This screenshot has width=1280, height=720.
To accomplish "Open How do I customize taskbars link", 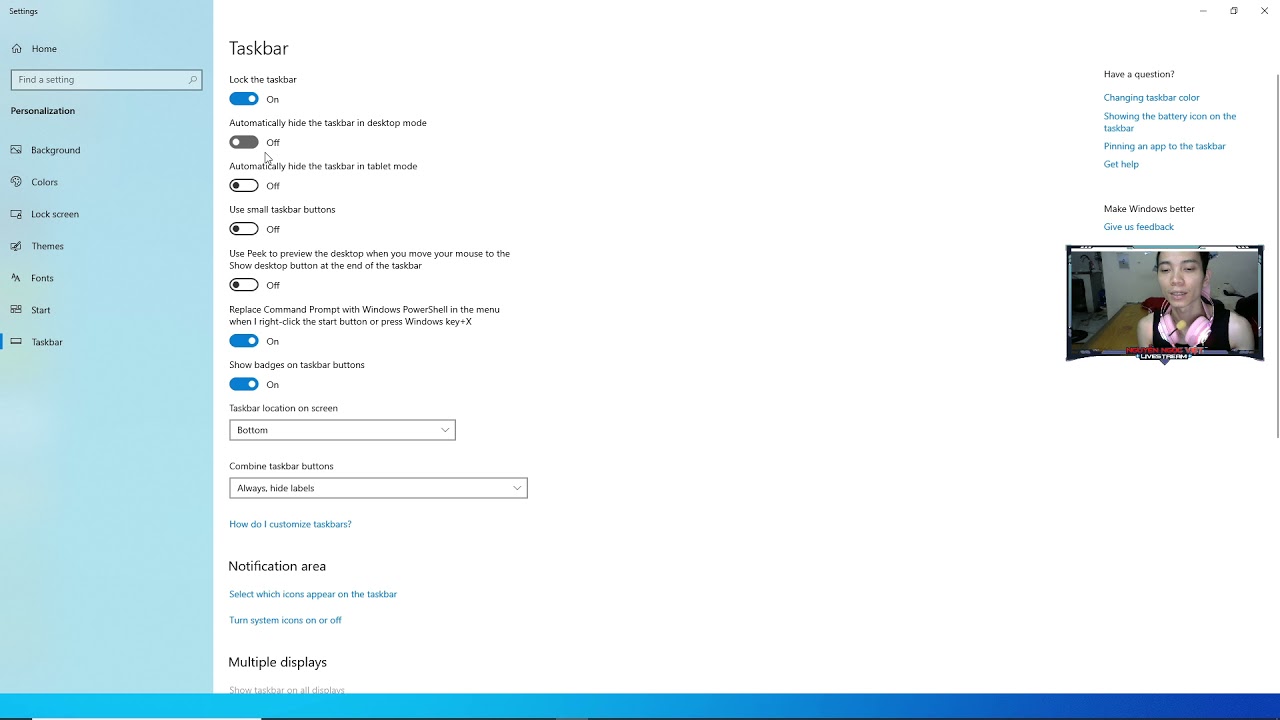I will (290, 524).
